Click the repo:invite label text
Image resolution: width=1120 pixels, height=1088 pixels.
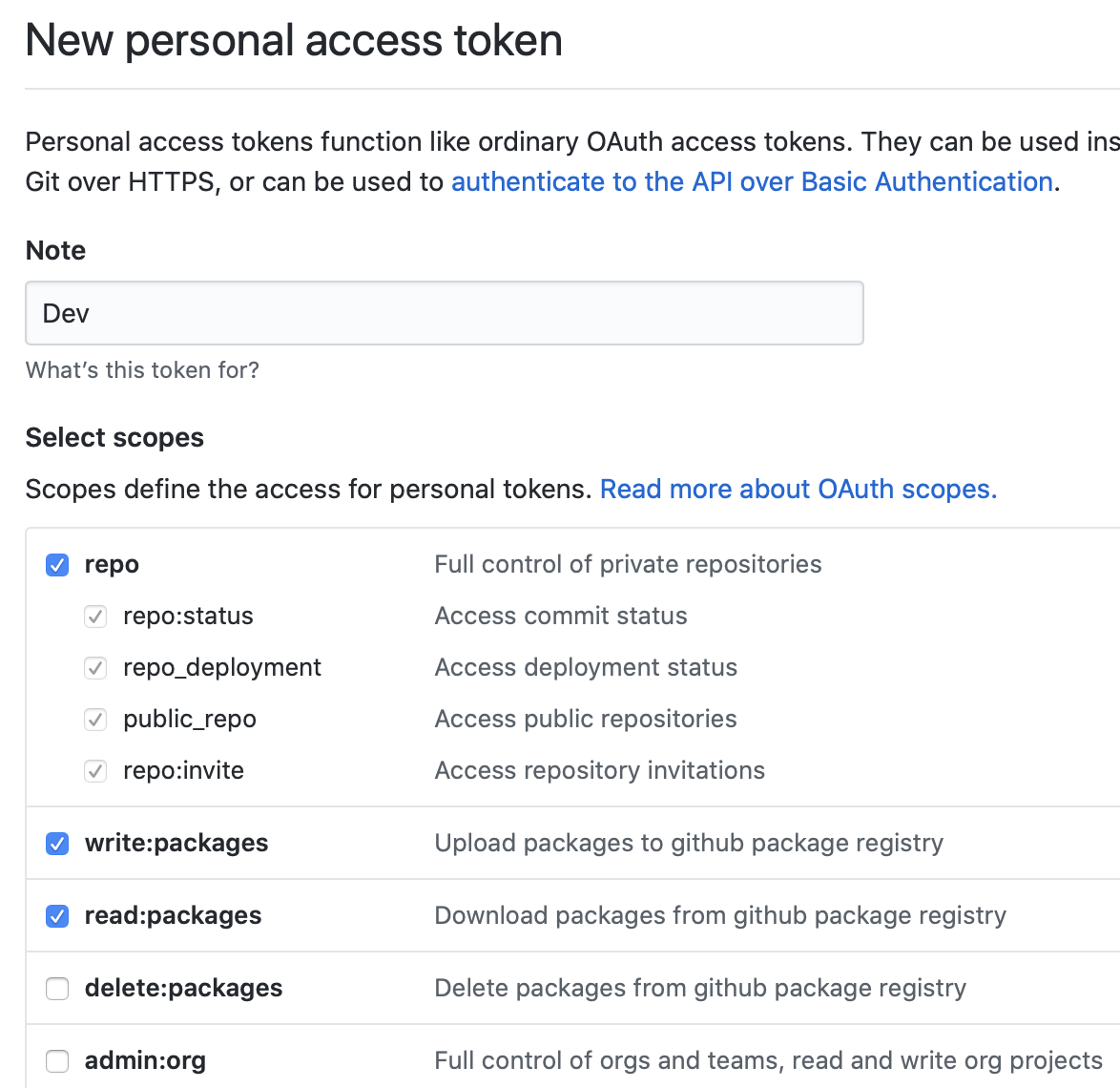[183, 770]
